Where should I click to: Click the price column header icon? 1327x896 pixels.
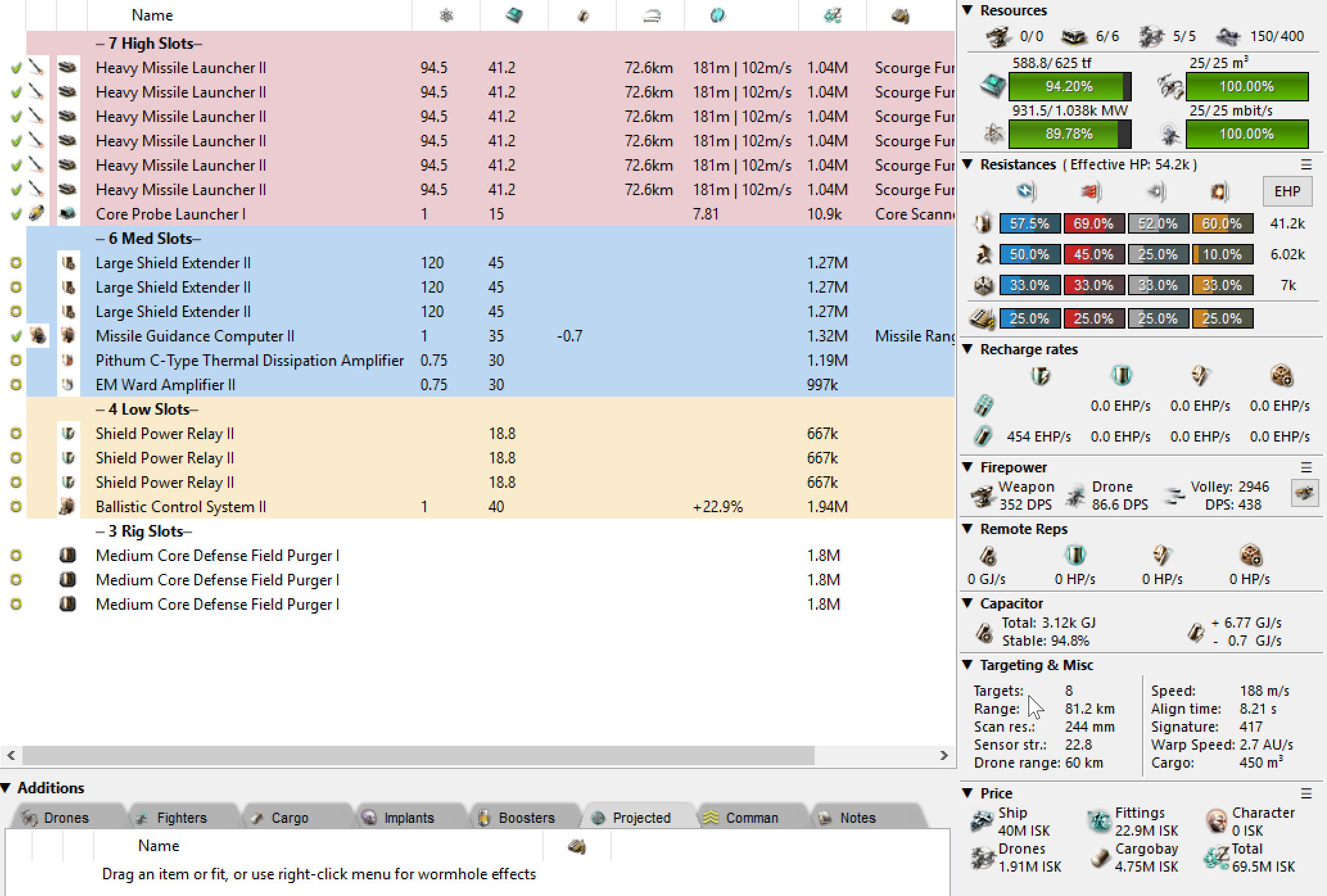832,15
